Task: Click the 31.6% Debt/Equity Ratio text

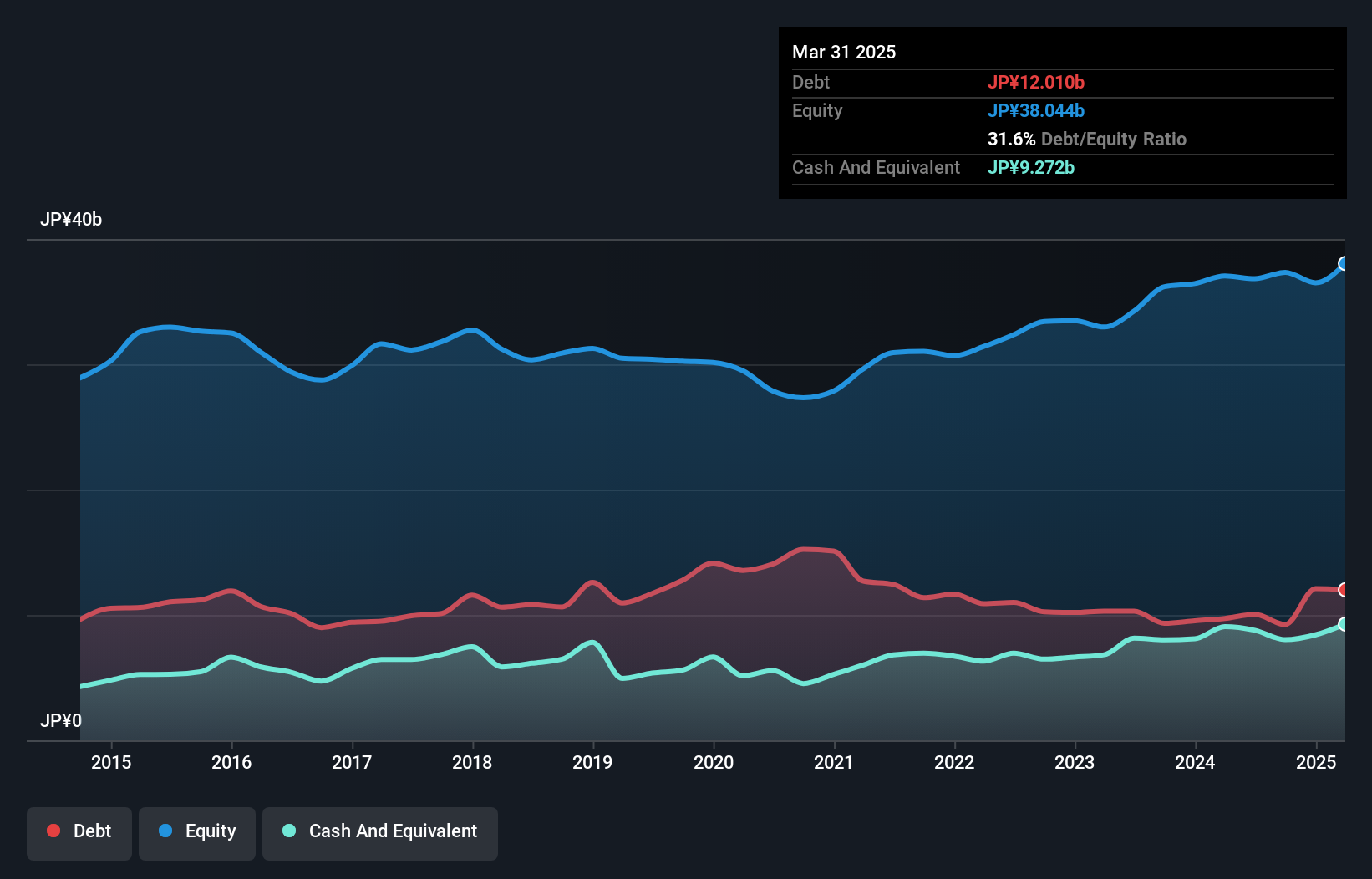Action: coord(1086,139)
